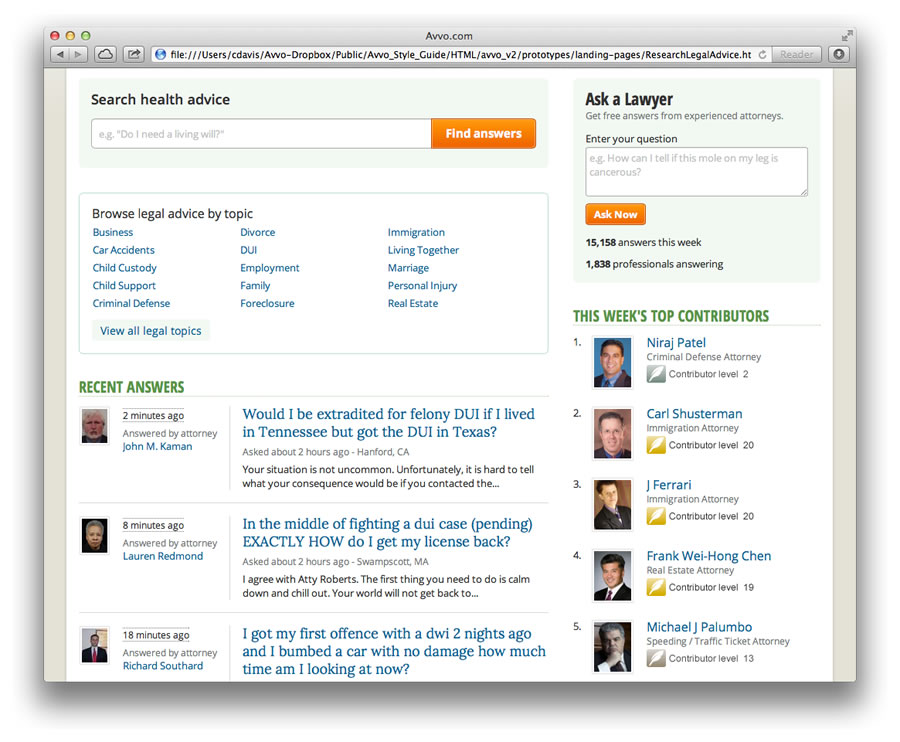Click the 2 minutes ago timestamp
Image resolution: width=900 pixels, height=742 pixels.
[153, 415]
